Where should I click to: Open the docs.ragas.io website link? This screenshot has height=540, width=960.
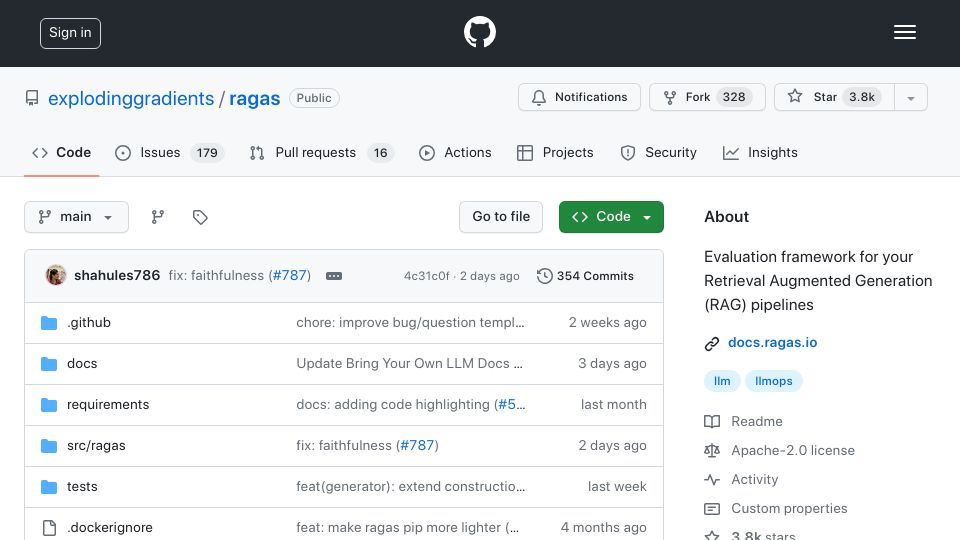tap(772, 343)
